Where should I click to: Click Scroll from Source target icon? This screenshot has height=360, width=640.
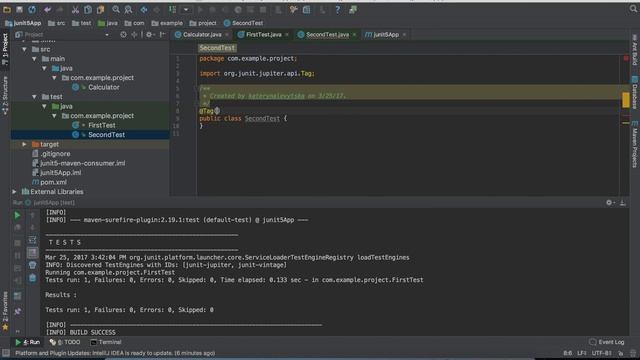coord(123,35)
